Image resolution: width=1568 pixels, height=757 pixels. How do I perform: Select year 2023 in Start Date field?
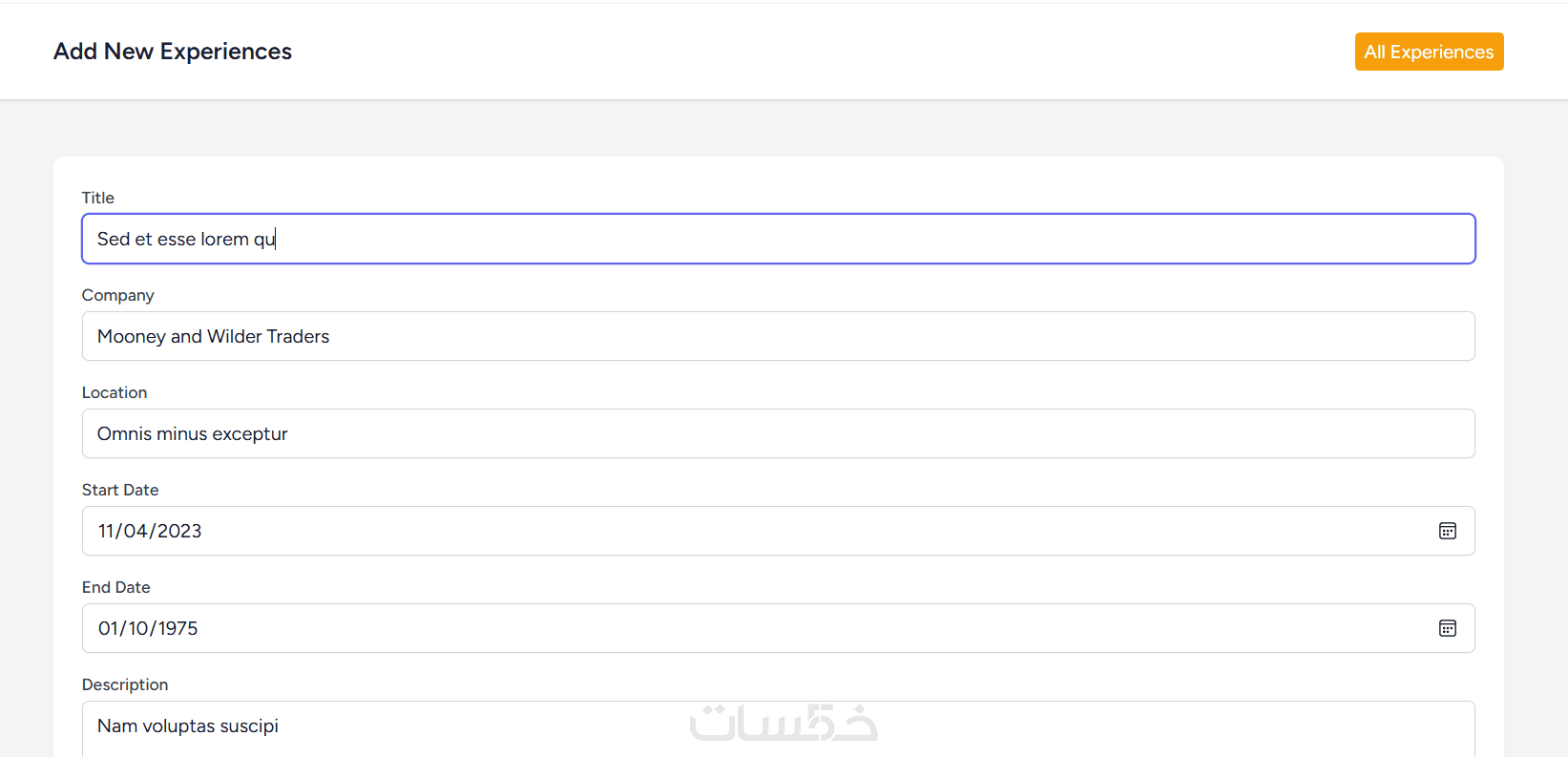(x=179, y=531)
